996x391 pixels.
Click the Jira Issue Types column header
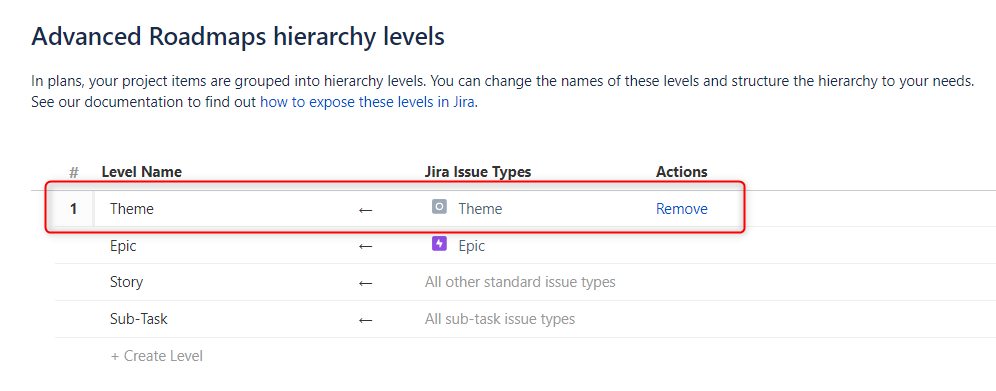[x=478, y=172]
